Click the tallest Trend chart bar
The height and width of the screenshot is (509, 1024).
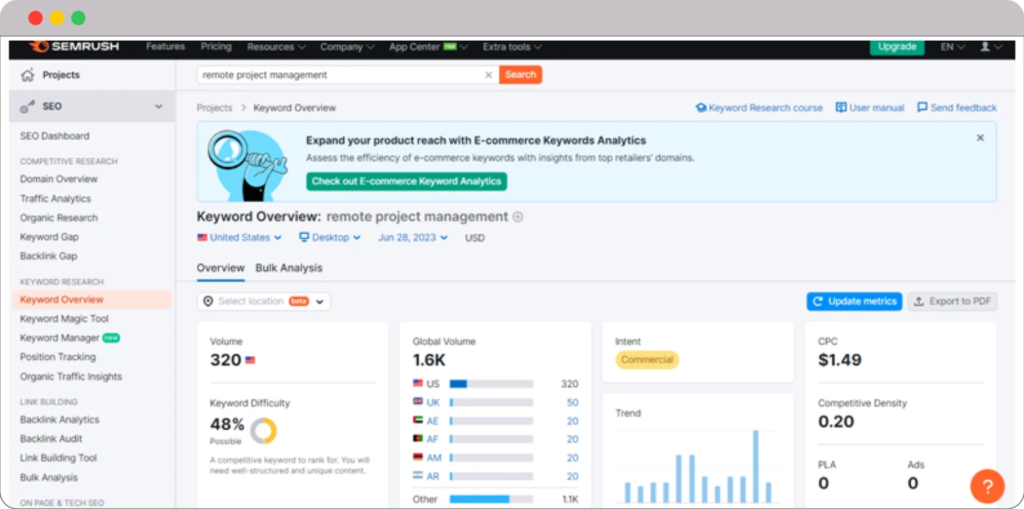[756, 466]
